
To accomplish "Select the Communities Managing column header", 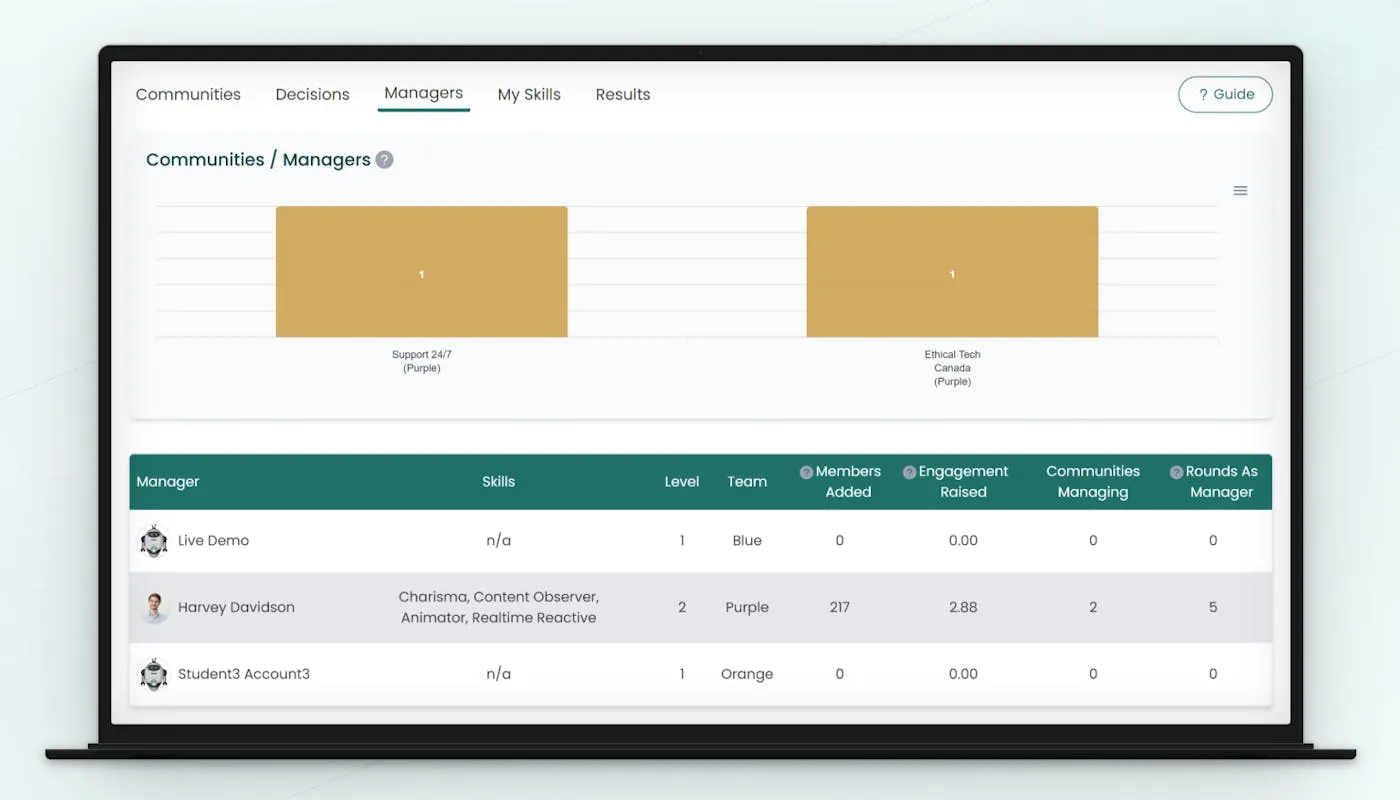I will (1093, 481).
